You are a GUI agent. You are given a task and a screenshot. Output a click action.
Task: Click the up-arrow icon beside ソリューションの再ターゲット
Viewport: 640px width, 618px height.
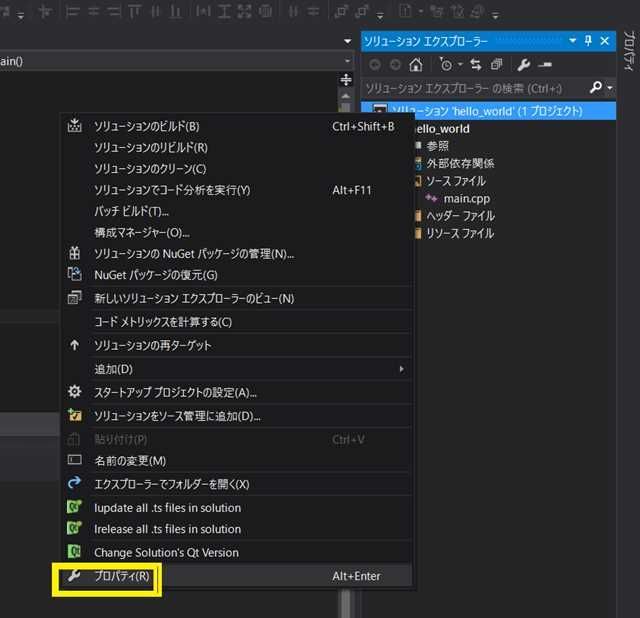click(74, 345)
